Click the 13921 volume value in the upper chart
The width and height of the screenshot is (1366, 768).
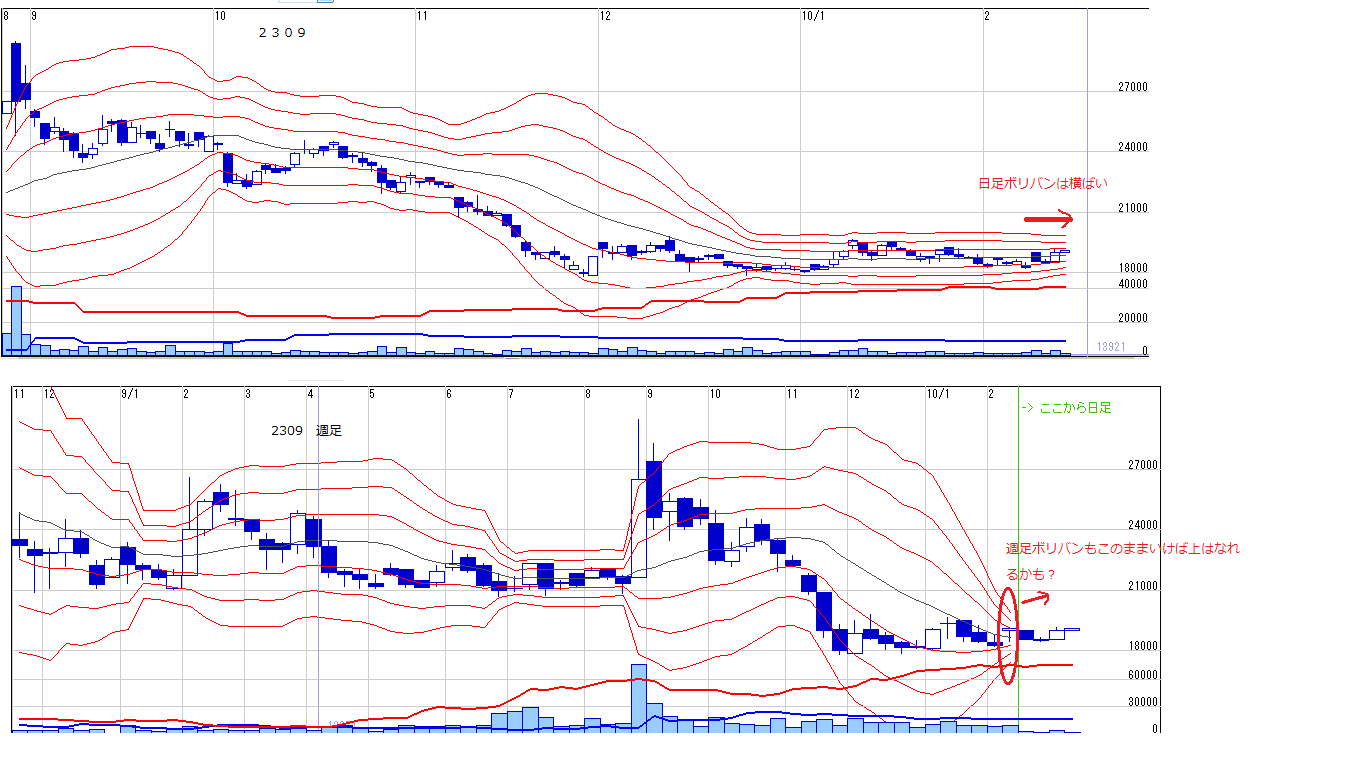pos(1111,346)
